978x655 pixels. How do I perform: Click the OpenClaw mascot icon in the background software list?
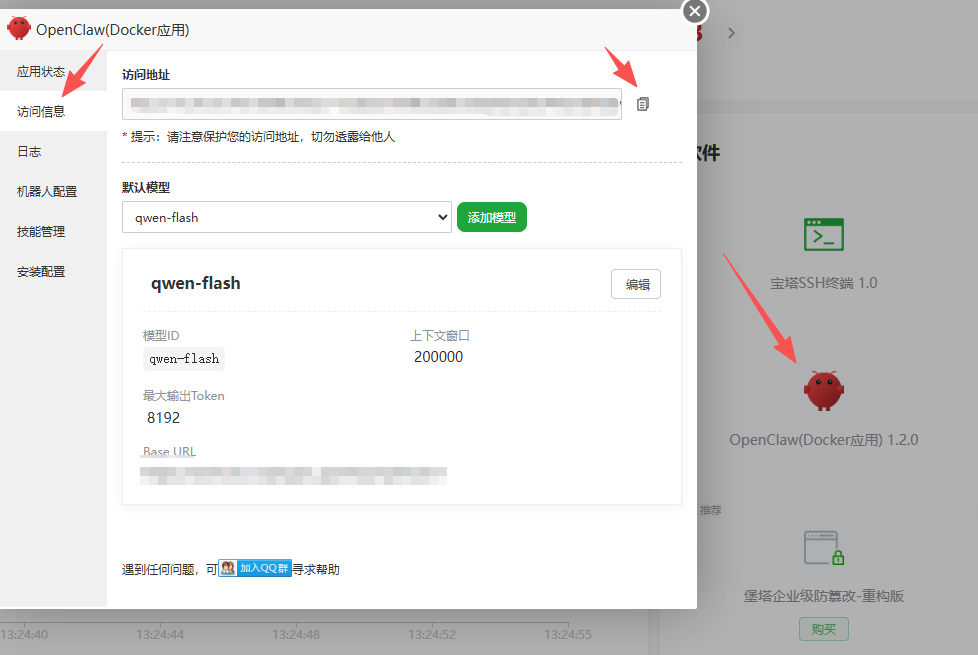tap(824, 391)
